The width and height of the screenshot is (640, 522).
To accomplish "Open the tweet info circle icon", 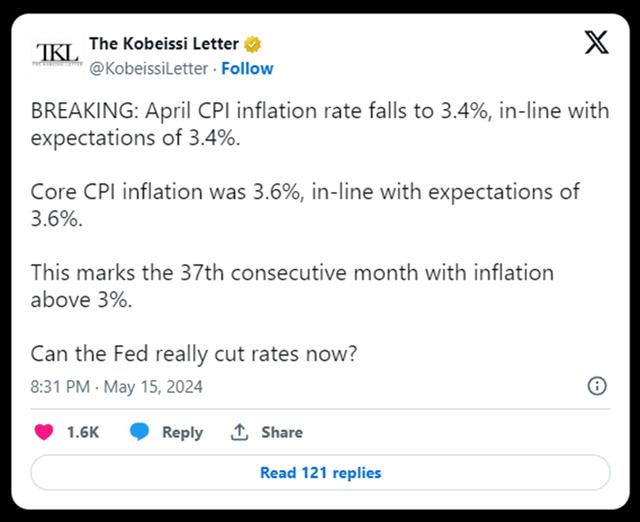I will click(597, 386).
